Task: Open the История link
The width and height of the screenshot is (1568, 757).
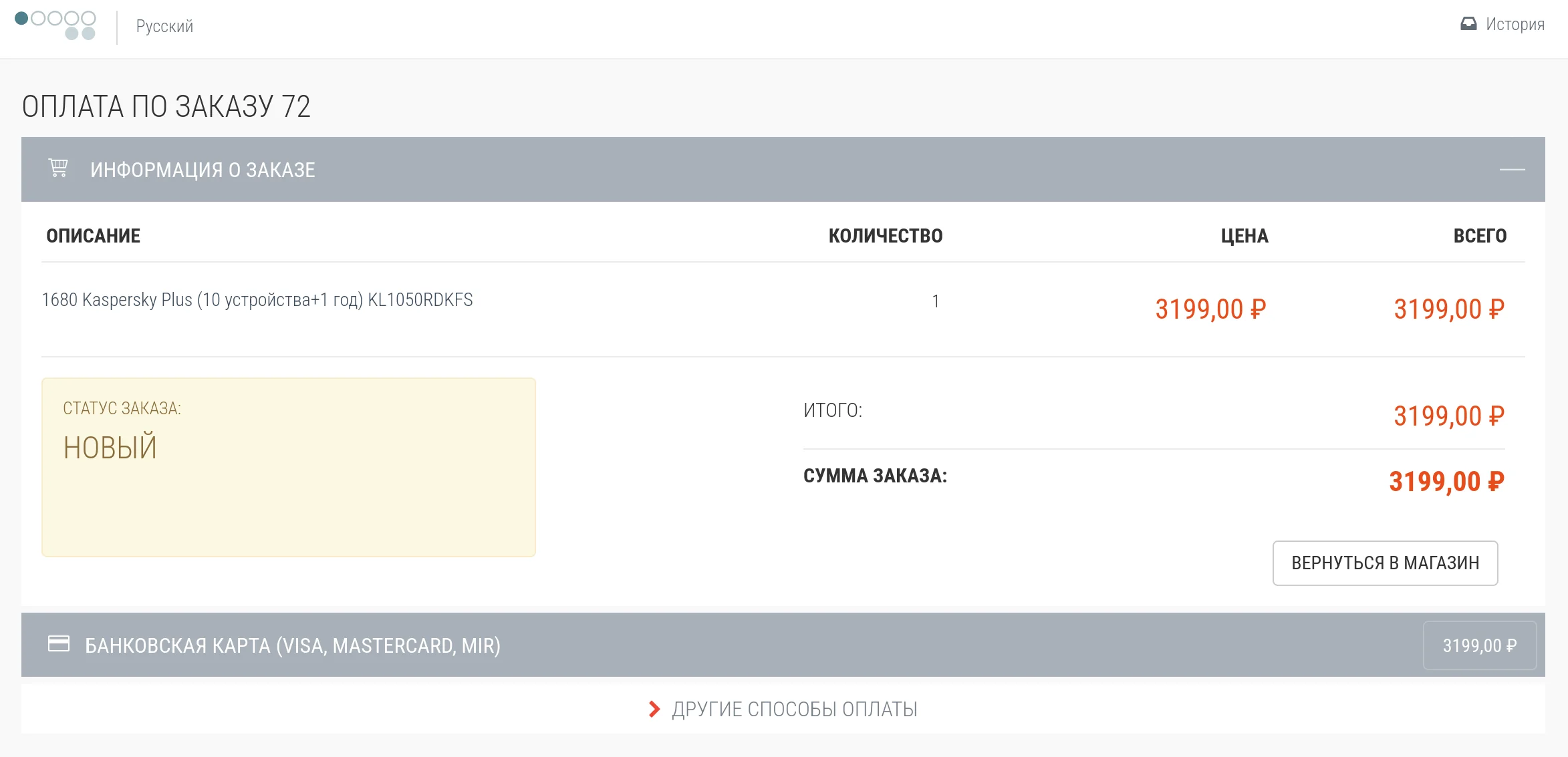Action: pyautogui.click(x=1515, y=25)
